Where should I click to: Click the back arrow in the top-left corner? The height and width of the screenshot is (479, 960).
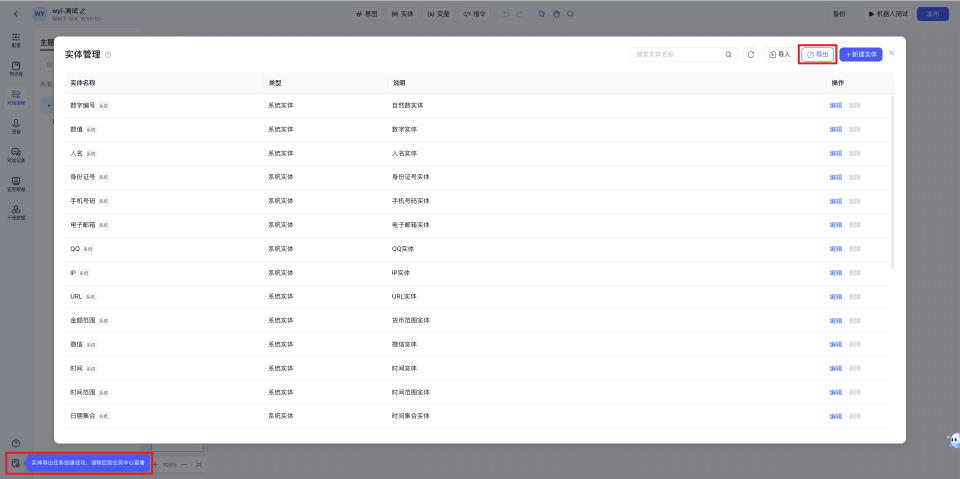[15, 14]
